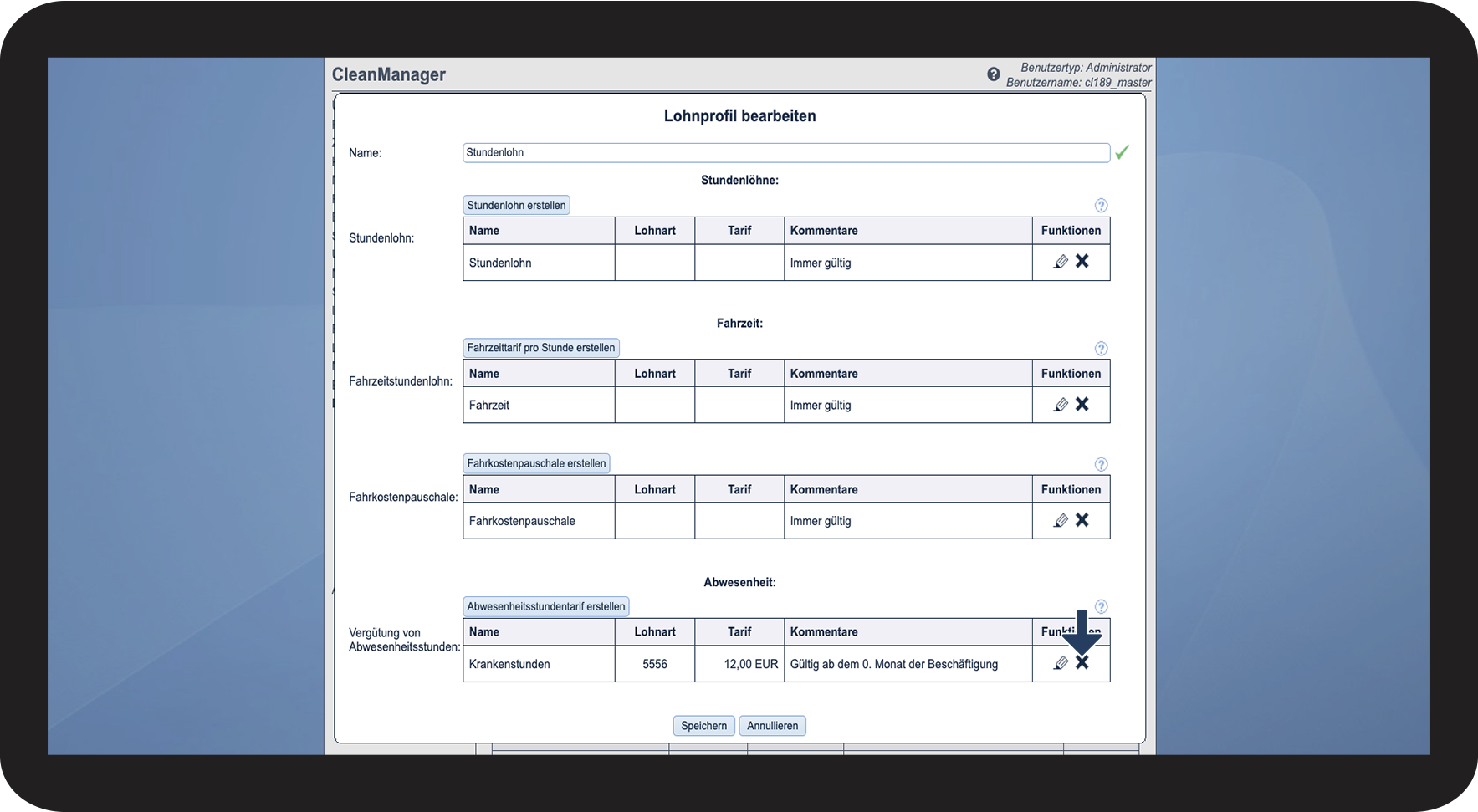Click the Fahrzeit name cell
The height and width of the screenshot is (812, 1478).
pyautogui.click(x=539, y=405)
